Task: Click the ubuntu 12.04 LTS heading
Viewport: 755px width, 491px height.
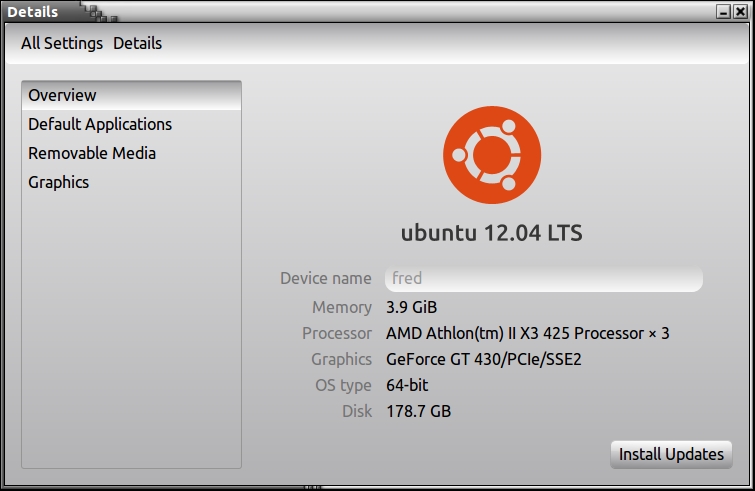Action: click(491, 234)
